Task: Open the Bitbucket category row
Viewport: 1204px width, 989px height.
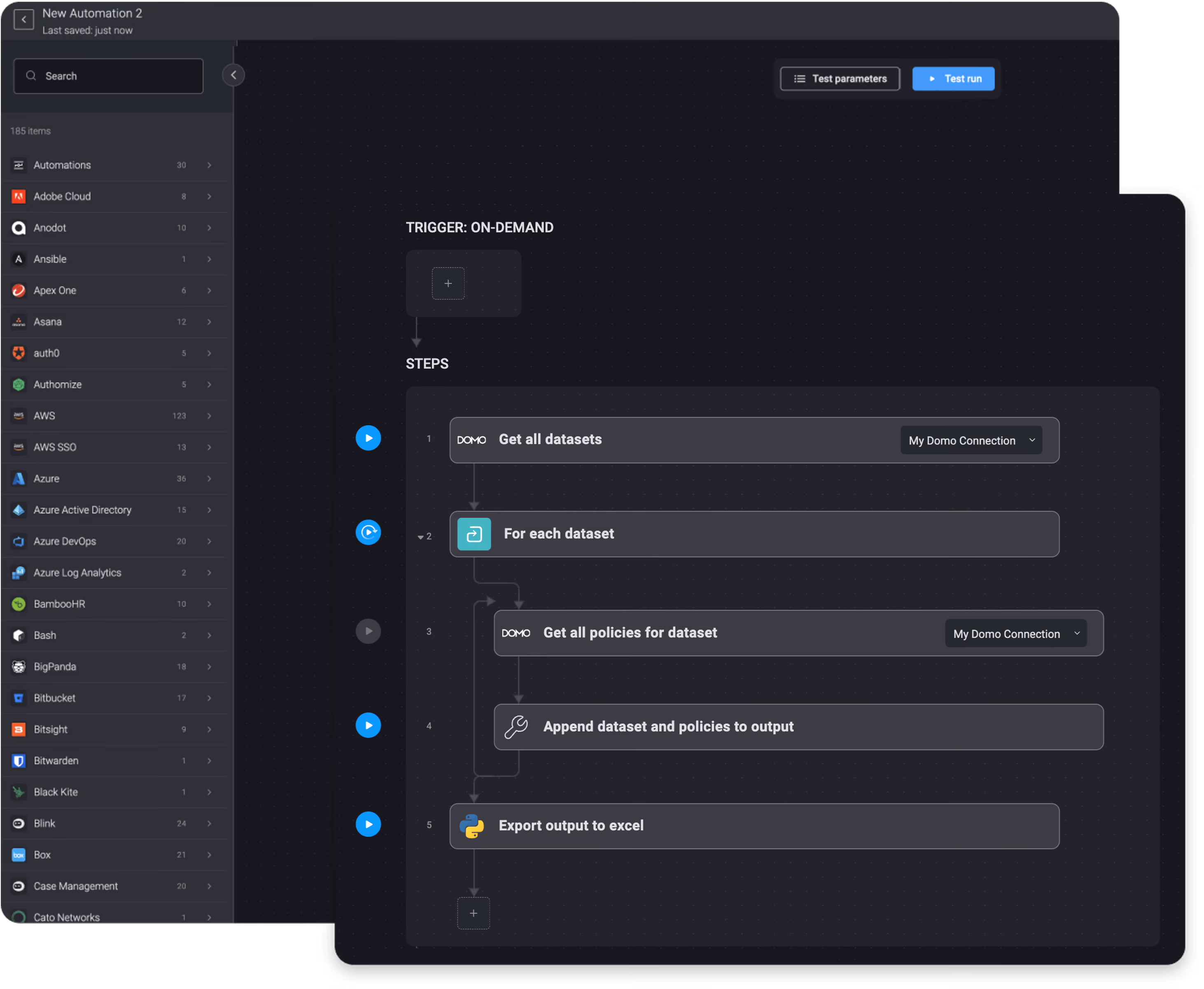Action: [114, 698]
